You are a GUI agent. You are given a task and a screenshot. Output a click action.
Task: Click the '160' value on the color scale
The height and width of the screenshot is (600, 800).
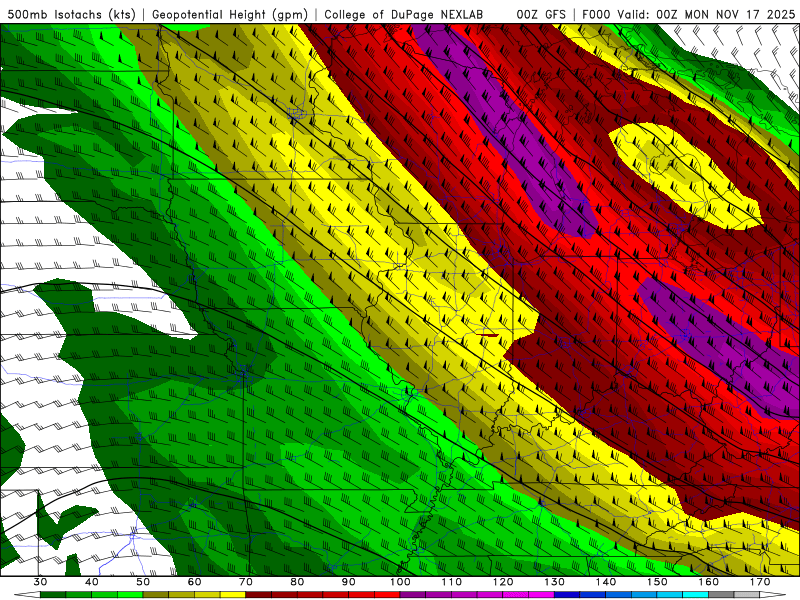click(x=709, y=582)
